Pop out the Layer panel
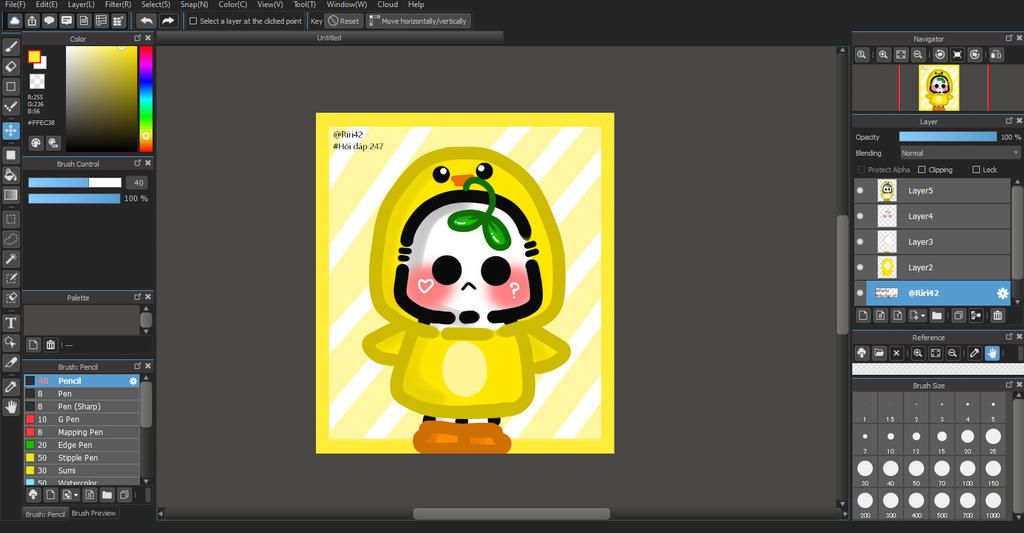The image size is (1024, 533). pos(1009,121)
